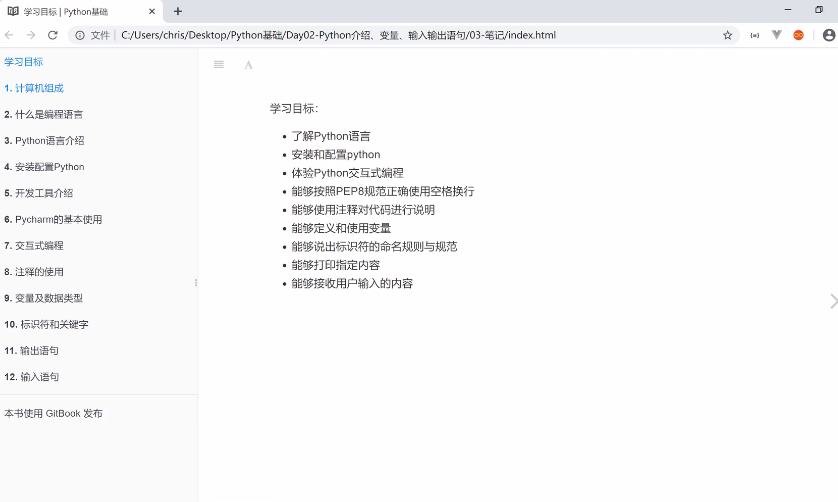Viewport: 838px width, 502px height.
Task: Click the browser forward arrow
Action: pyautogui.click(x=31, y=35)
